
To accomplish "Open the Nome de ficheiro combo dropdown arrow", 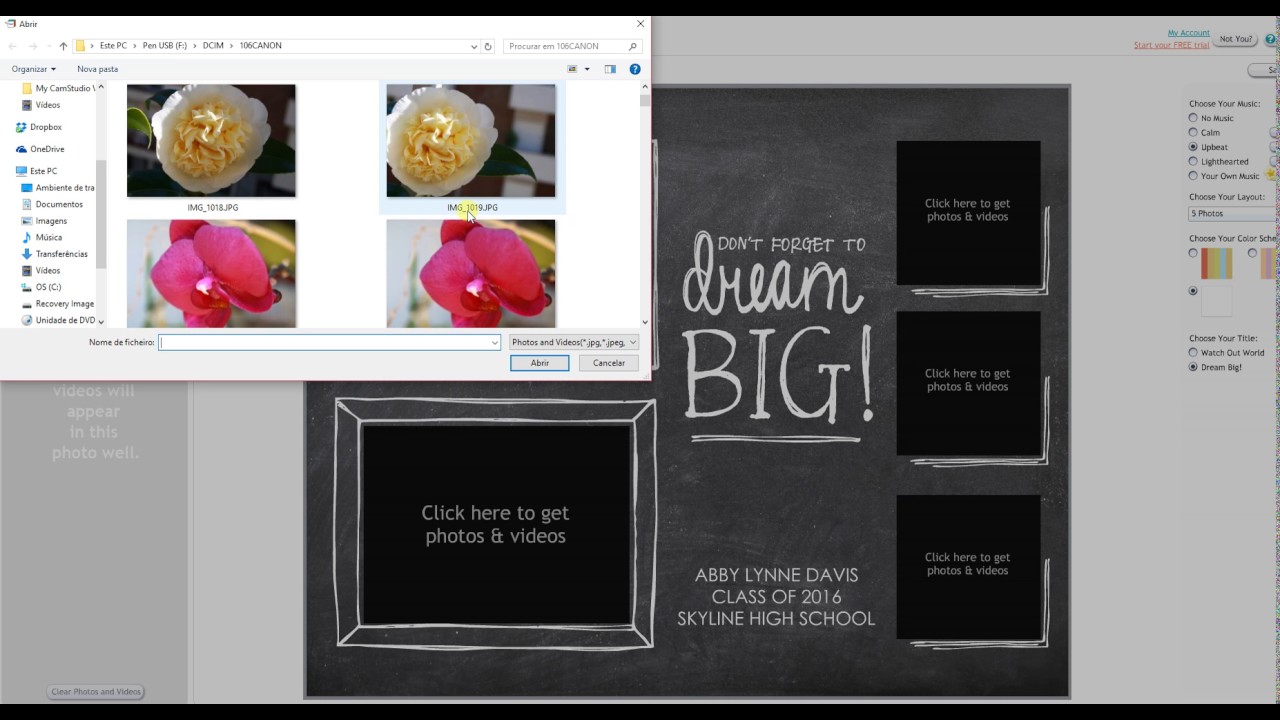I will click(494, 342).
